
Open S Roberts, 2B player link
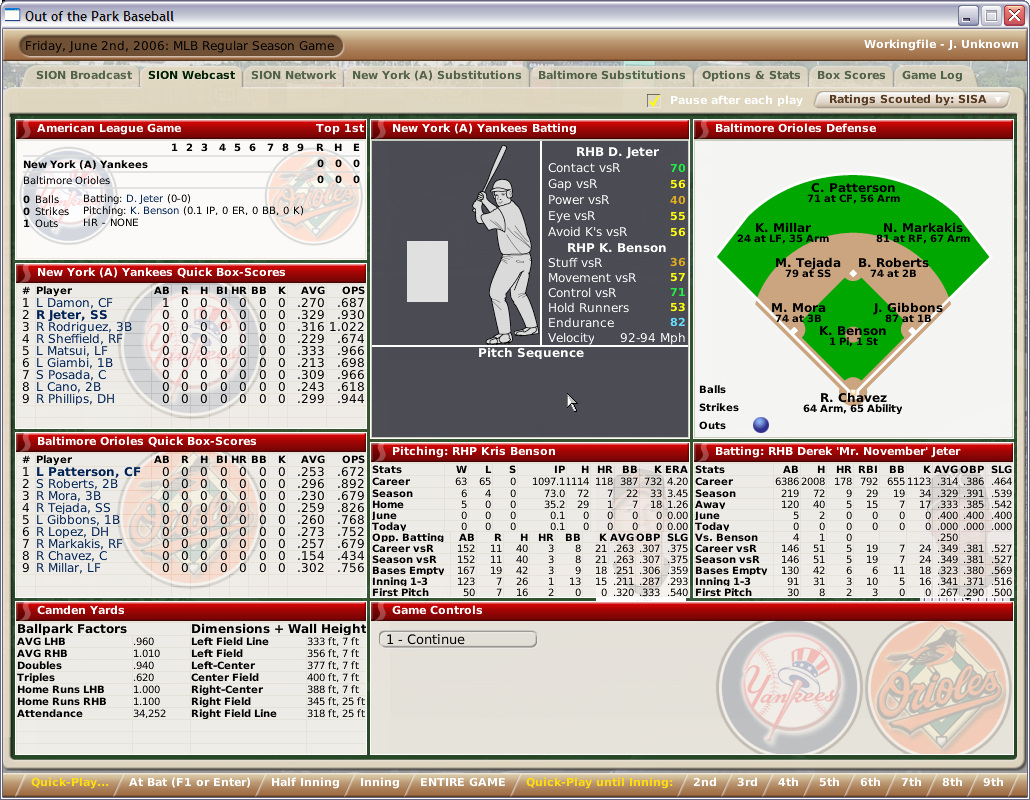point(77,484)
